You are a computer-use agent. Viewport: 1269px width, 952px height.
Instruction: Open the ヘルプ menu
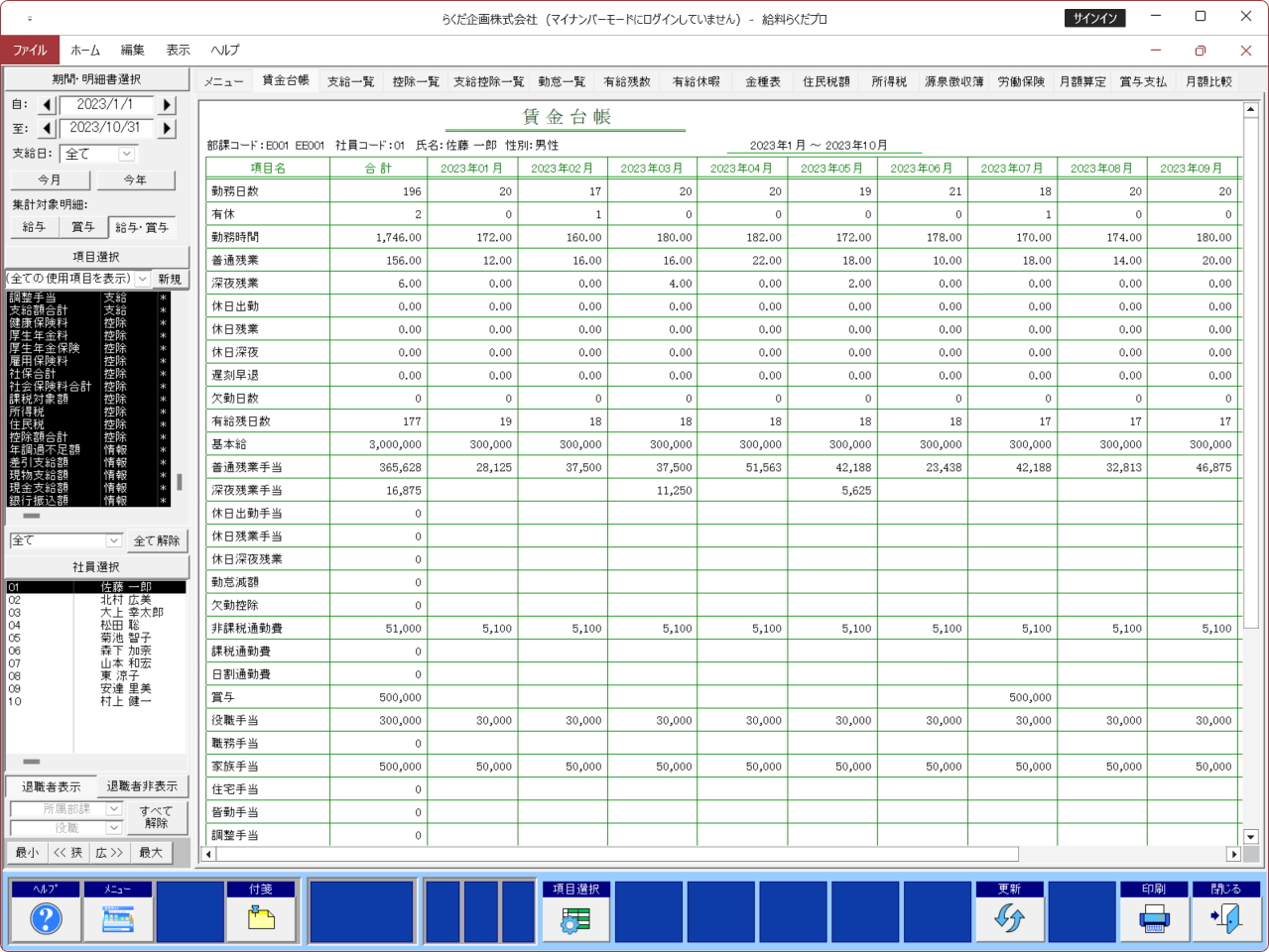tap(225, 50)
